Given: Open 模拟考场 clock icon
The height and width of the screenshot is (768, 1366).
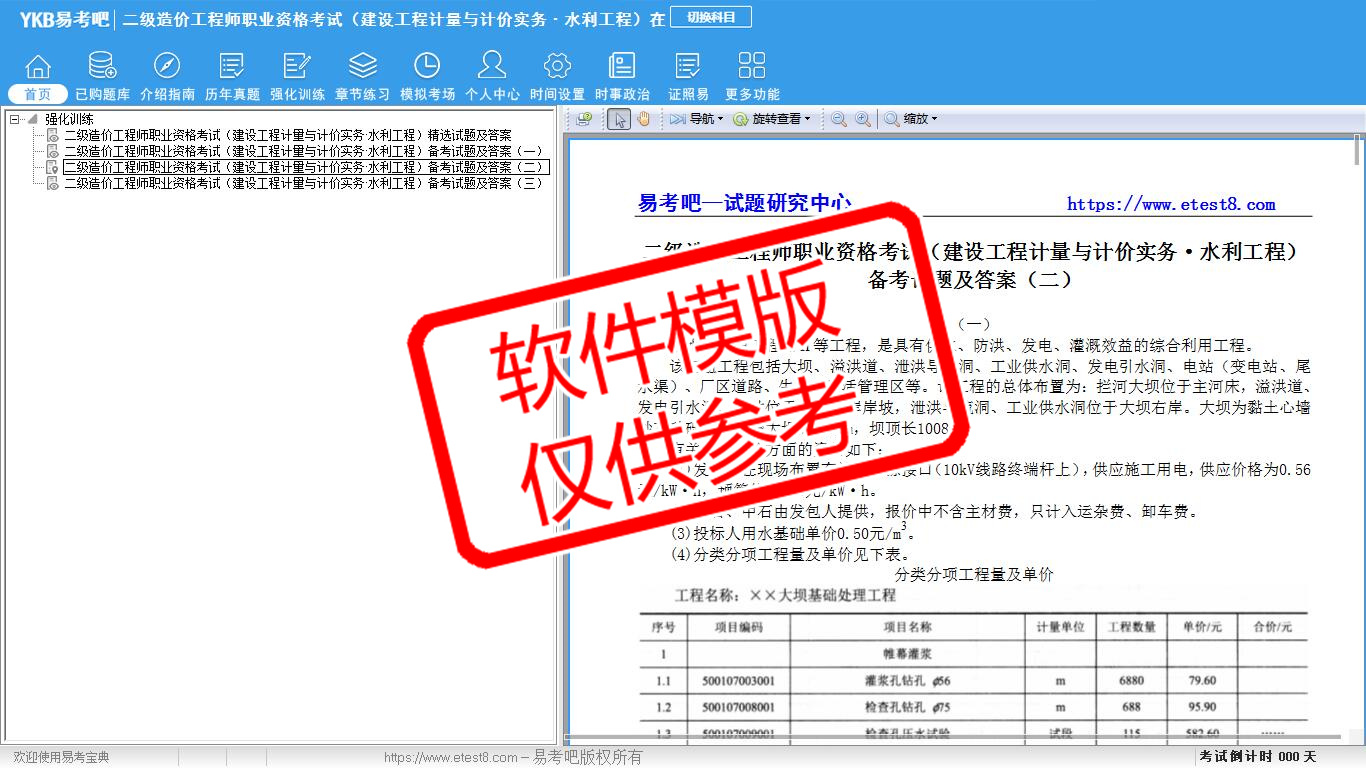Looking at the screenshot, I should pyautogui.click(x=427, y=67).
